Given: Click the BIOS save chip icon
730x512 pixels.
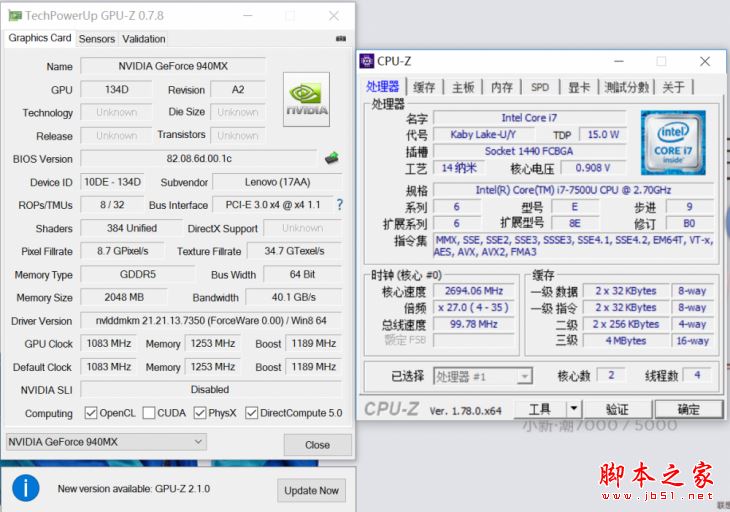Looking at the screenshot, I should coord(332,158).
